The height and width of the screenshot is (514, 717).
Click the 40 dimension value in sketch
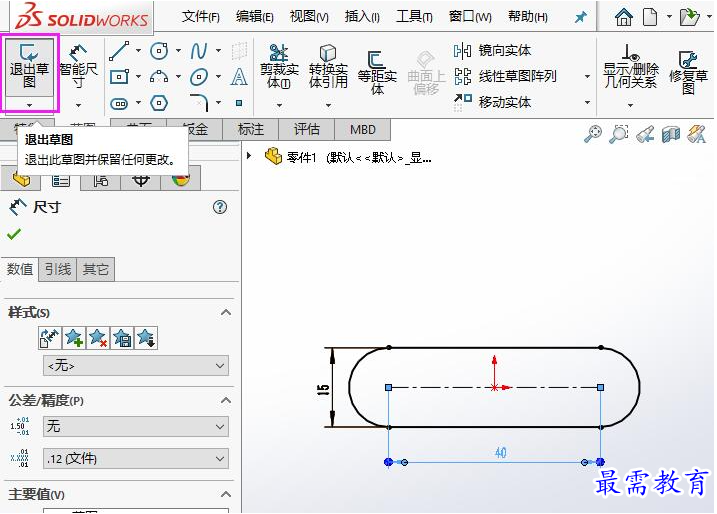(x=501, y=453)
